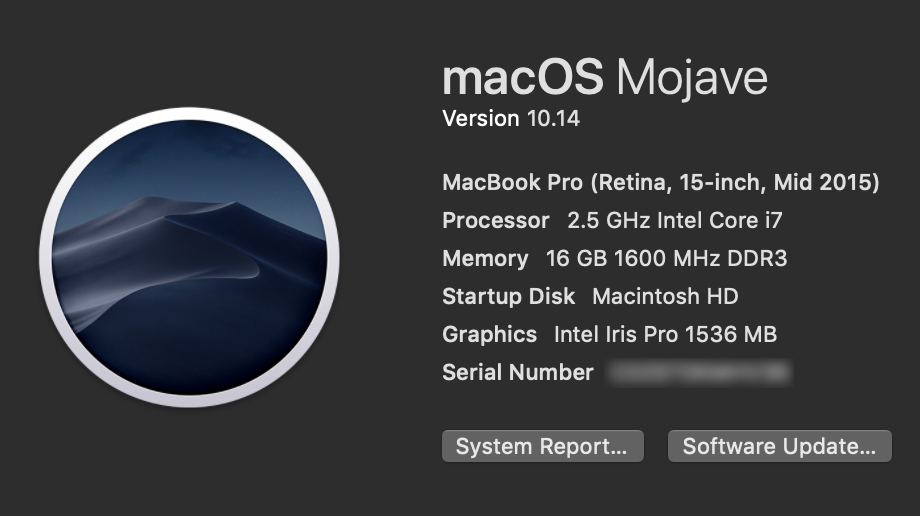Click the 'Version 10.14' text

tap(511, 119)
